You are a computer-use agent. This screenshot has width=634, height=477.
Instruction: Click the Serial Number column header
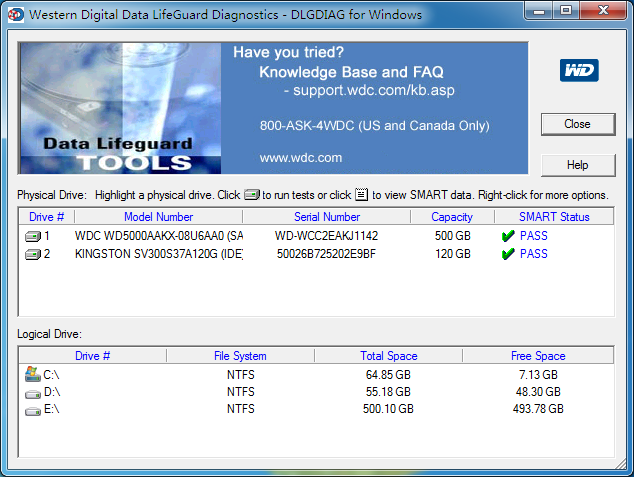(x=327, y=217)
